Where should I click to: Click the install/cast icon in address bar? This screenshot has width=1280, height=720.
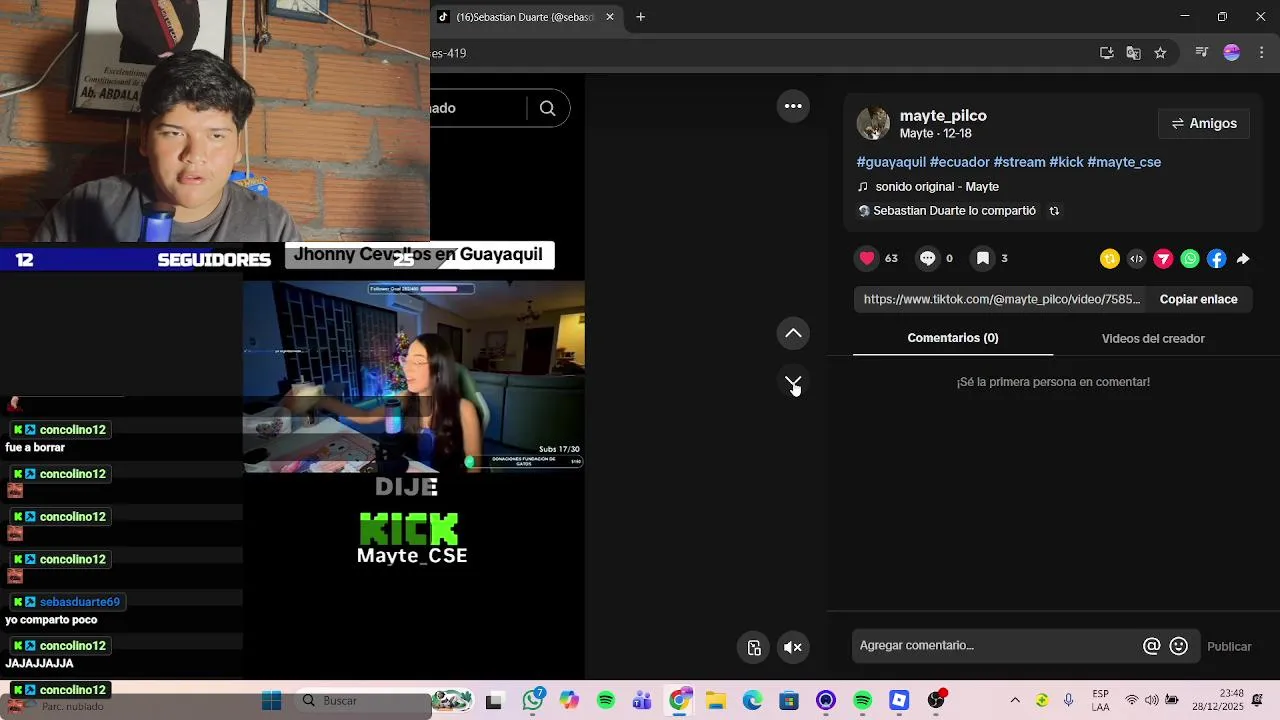click(1107, 53)
